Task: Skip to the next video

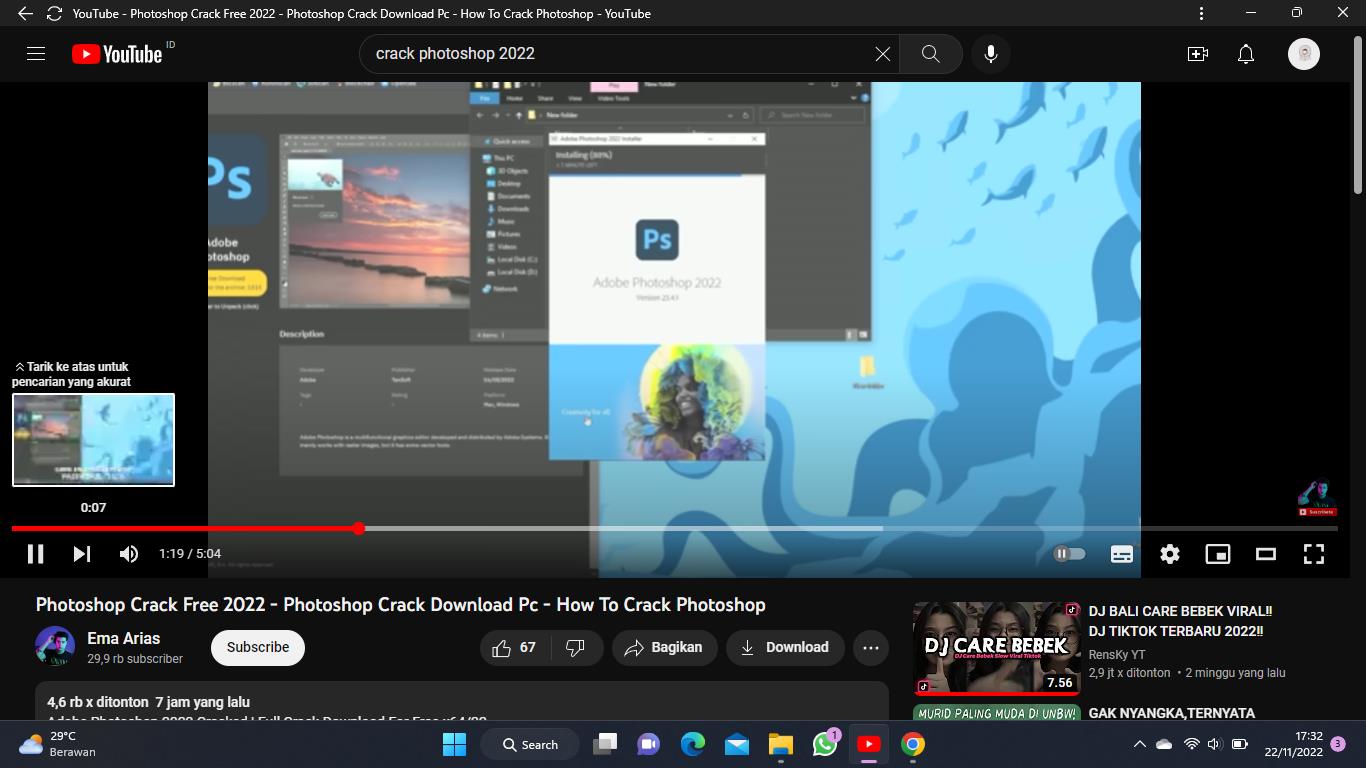Action: [82, 554]
